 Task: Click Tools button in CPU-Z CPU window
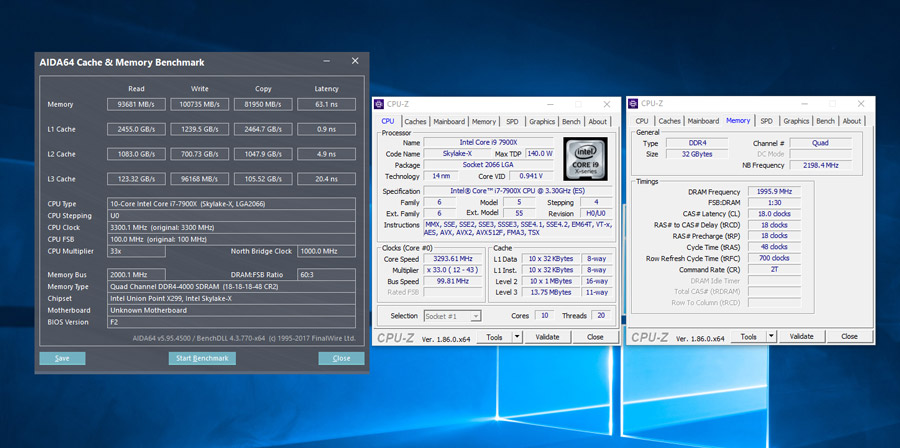click(494, 337)
